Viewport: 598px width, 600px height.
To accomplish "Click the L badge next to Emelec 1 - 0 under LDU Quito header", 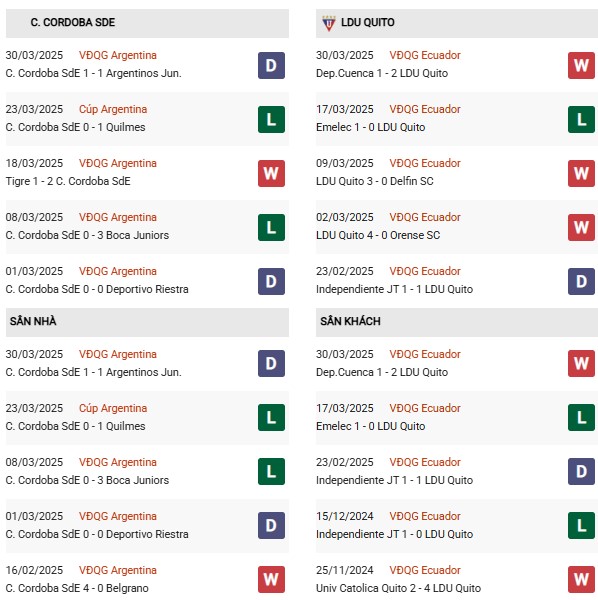I will click(x=581, y=119).
